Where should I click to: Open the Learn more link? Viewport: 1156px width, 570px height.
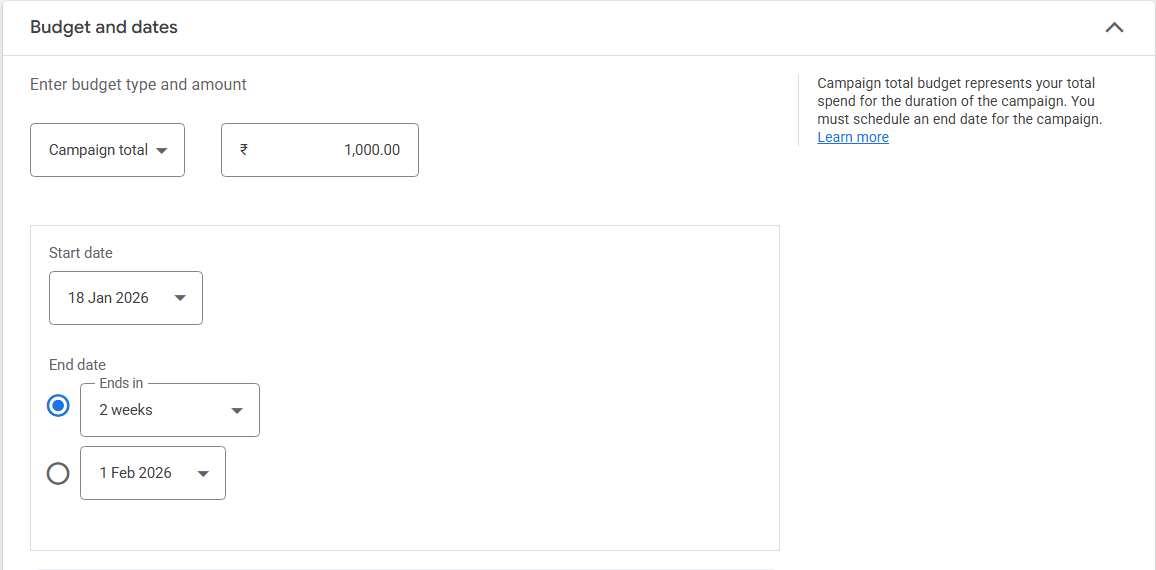[853, 137]
